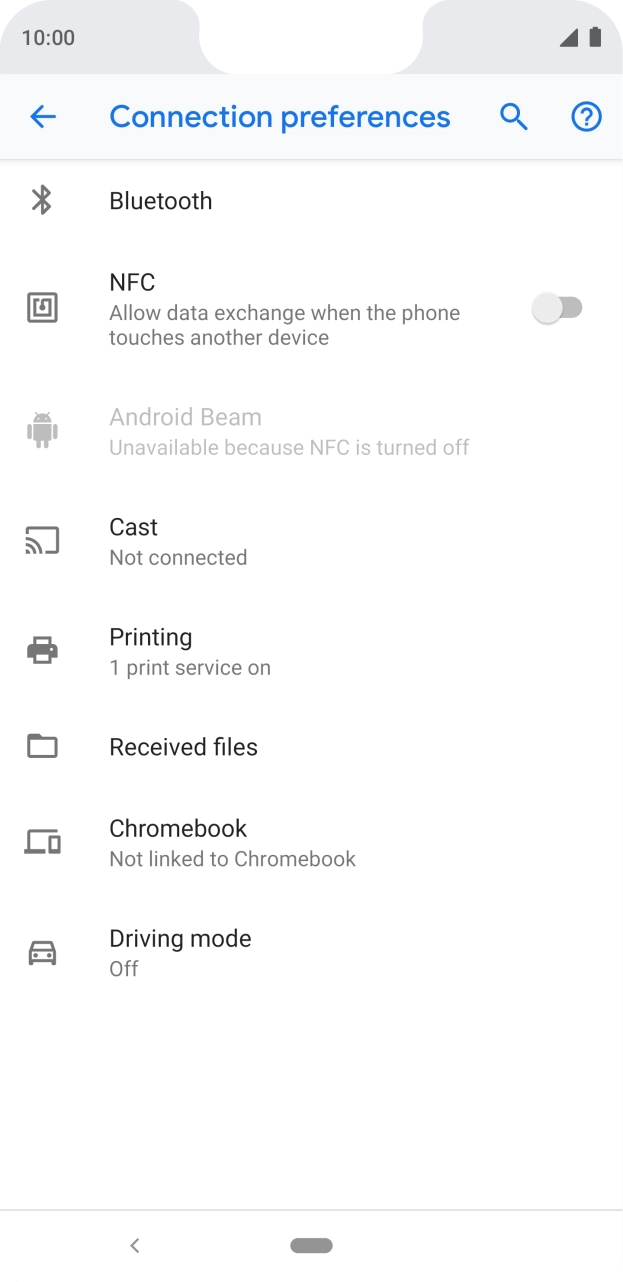623x1282 pixels.
Task: Open the Received files folder icon
Action: tap(42, 746)
